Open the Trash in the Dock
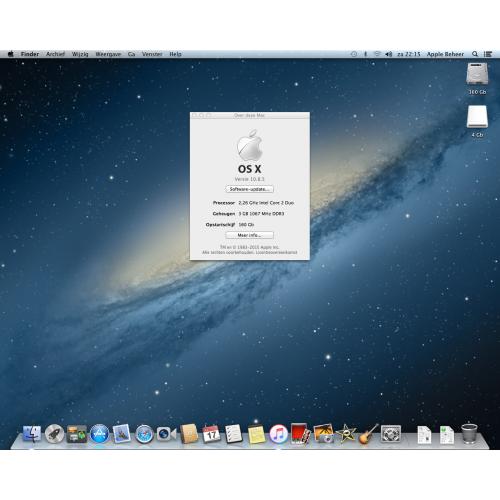 coord(469,433)
